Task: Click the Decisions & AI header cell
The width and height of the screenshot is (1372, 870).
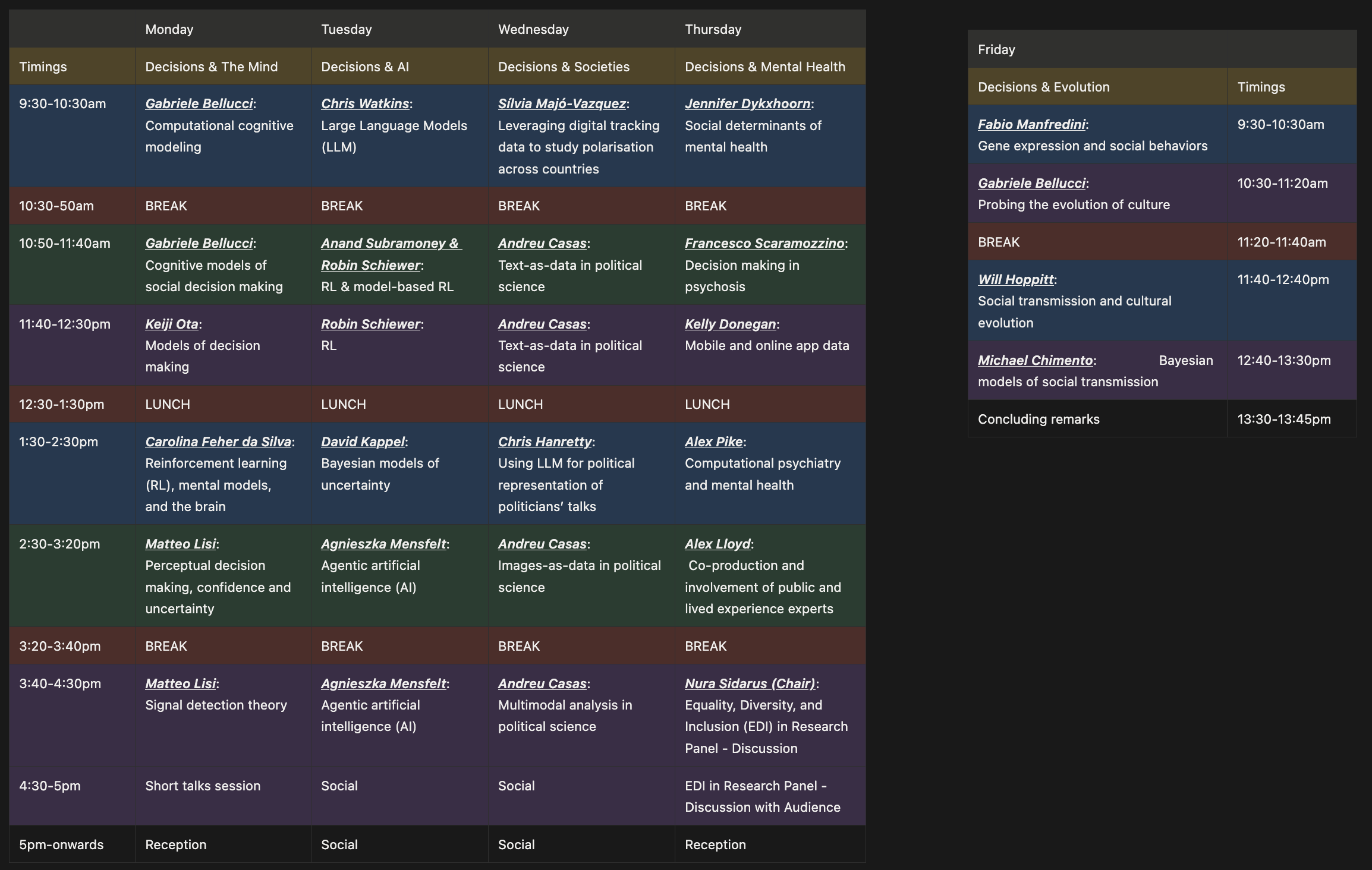Action: (x=364, y=67)
